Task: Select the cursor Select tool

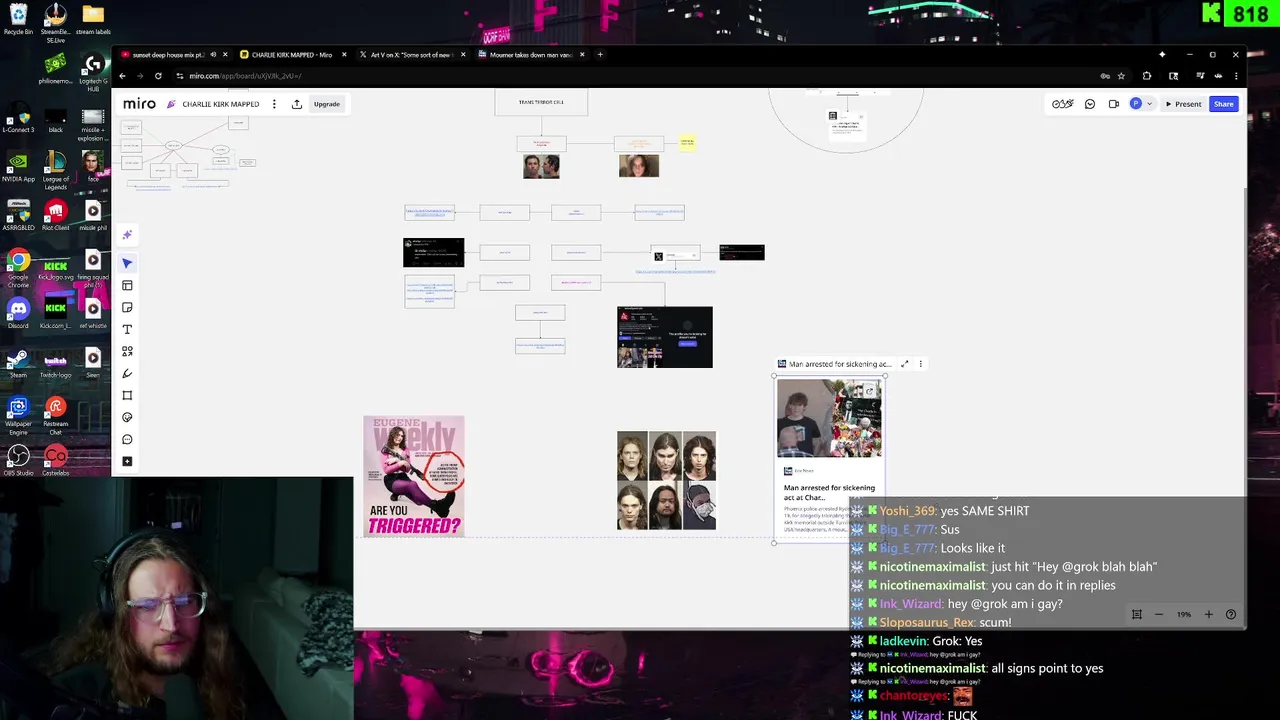Action: (127, 263)
